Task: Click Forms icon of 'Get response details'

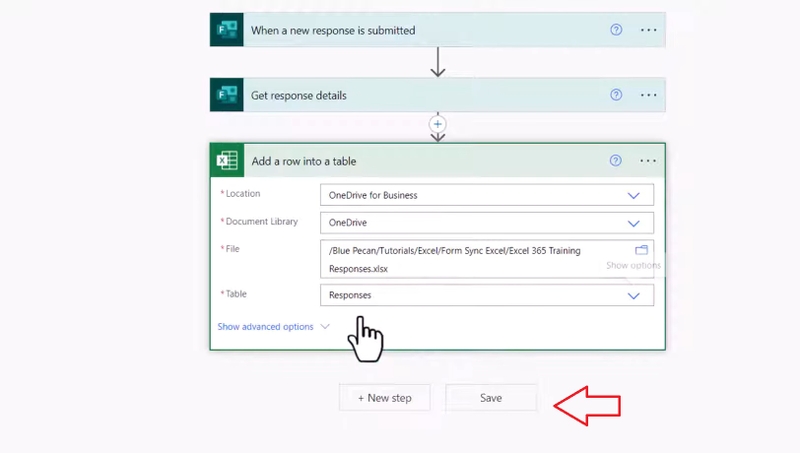Action: coord(227,95)
